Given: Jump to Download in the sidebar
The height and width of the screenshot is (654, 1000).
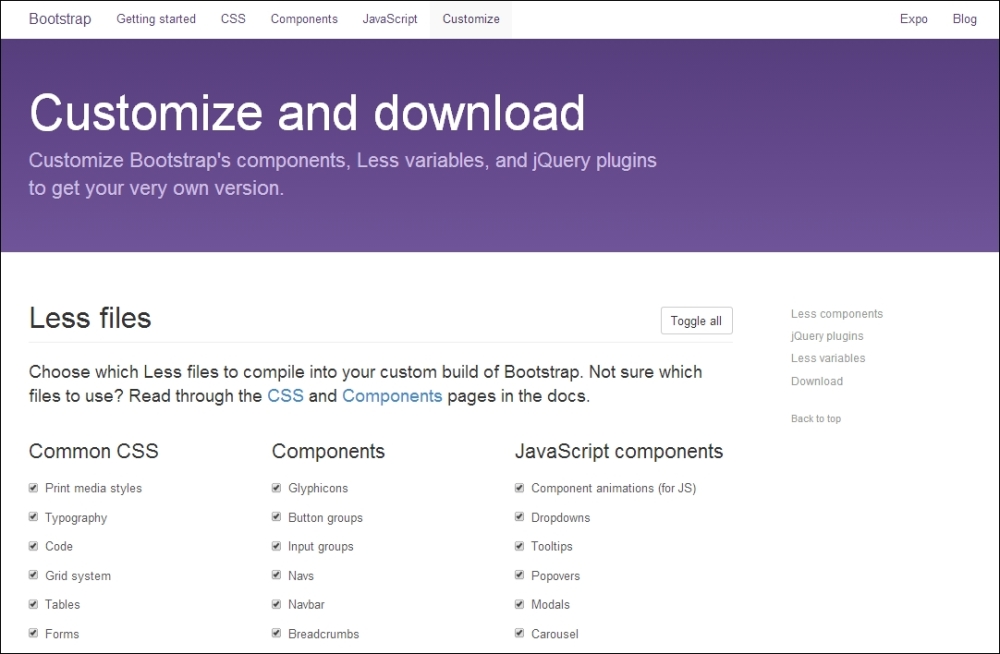Looking at the screenshot, I should tap(816, 381).
